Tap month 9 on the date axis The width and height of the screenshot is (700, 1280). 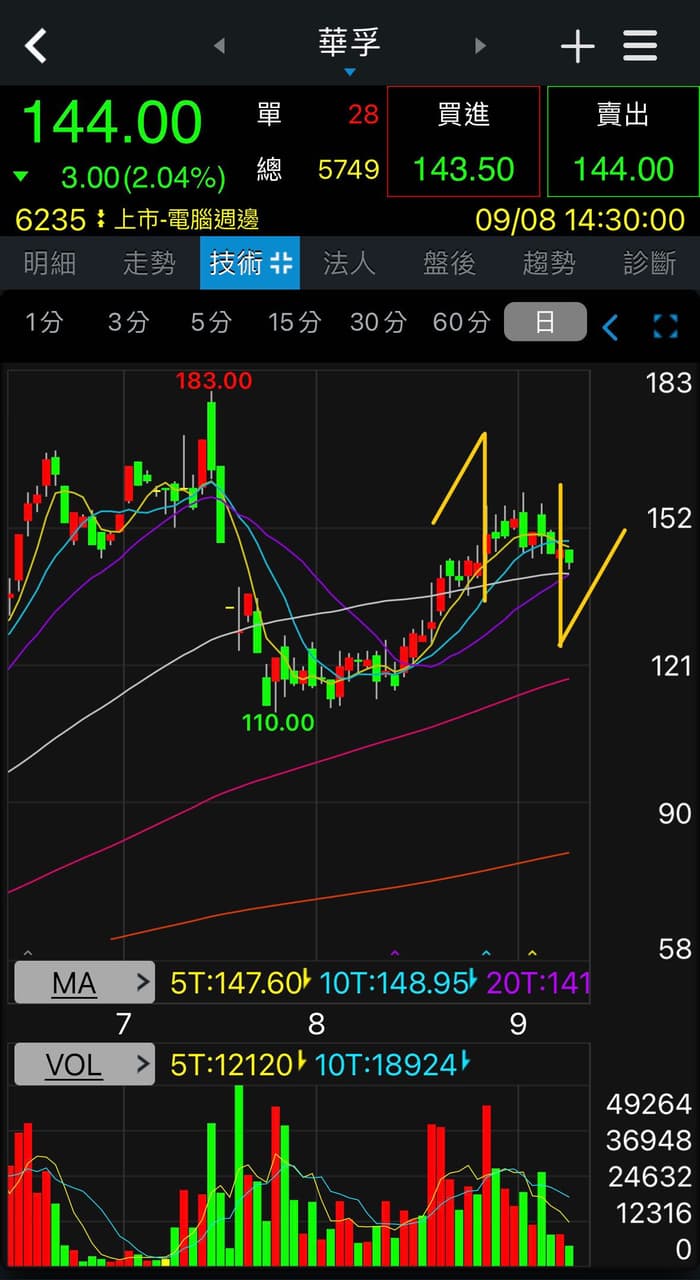point(518,1024)
